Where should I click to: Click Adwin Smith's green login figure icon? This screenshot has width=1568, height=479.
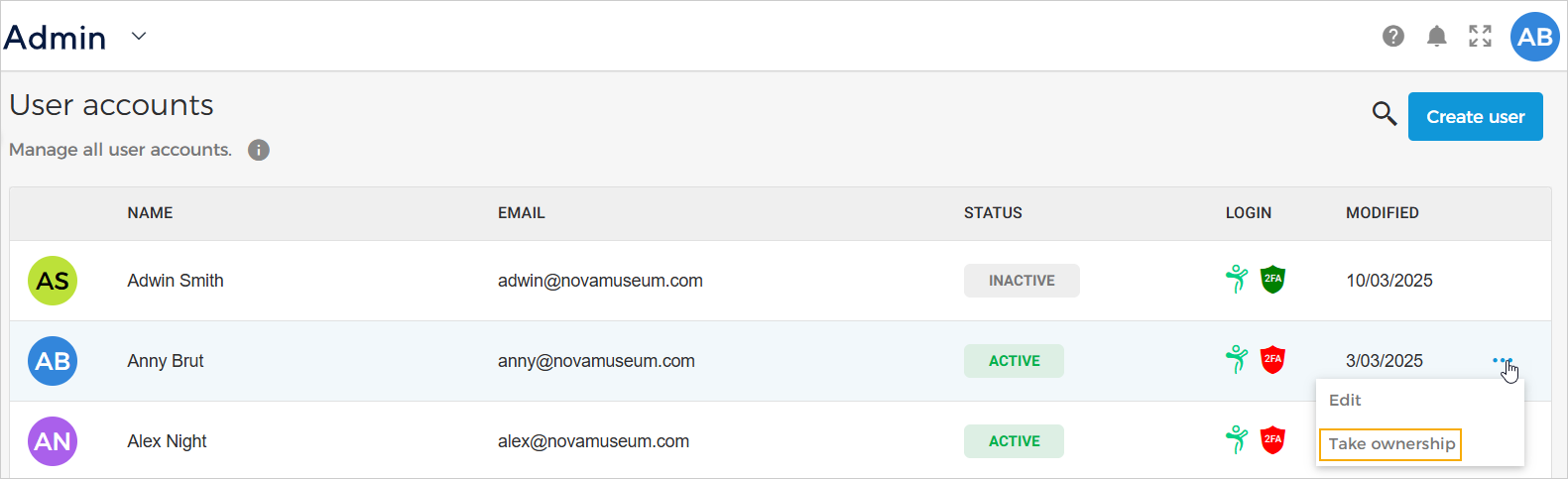(1237, 280)
